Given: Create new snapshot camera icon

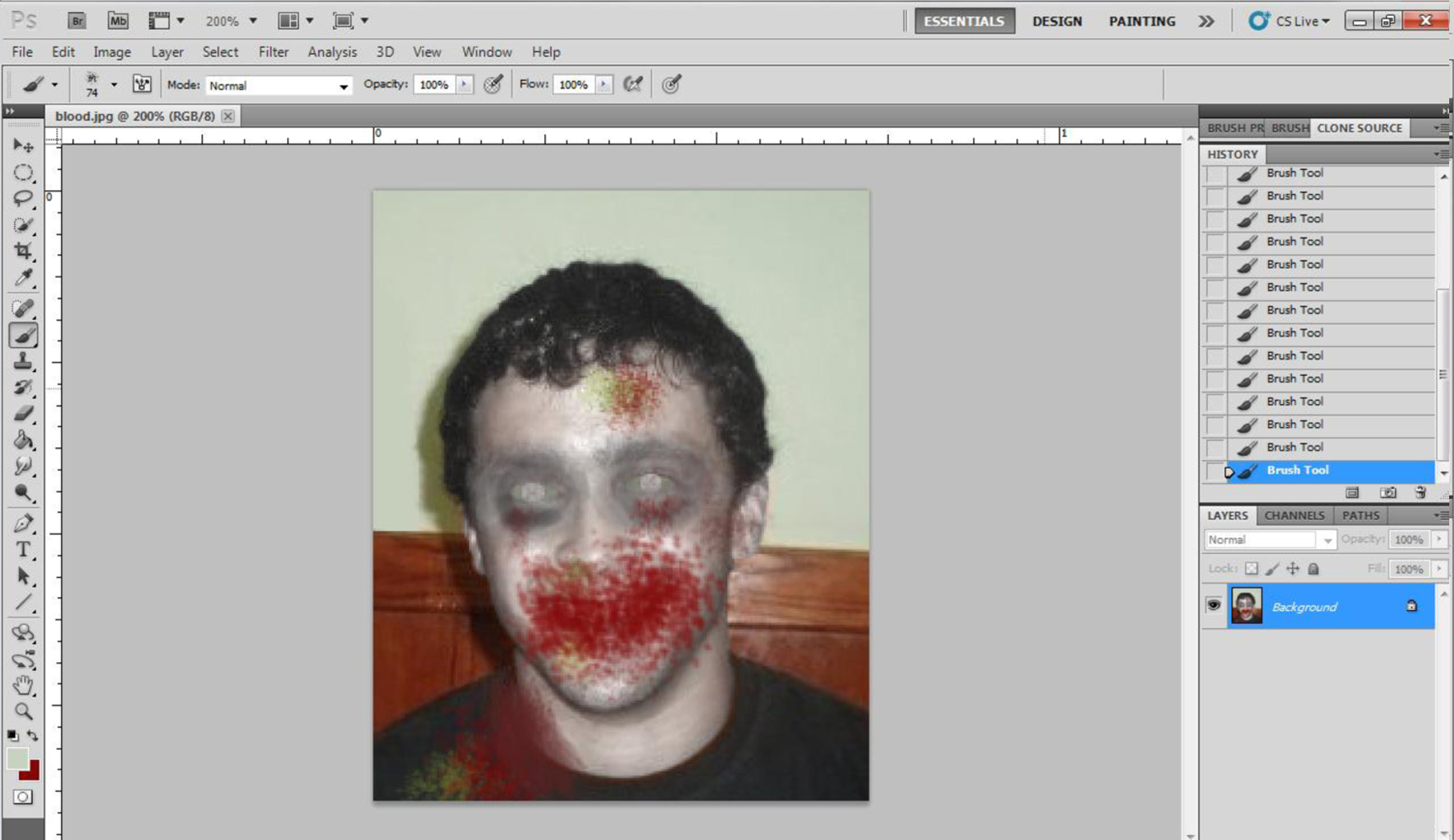Looking at the screenshot, I should (x=1388, y=493).
